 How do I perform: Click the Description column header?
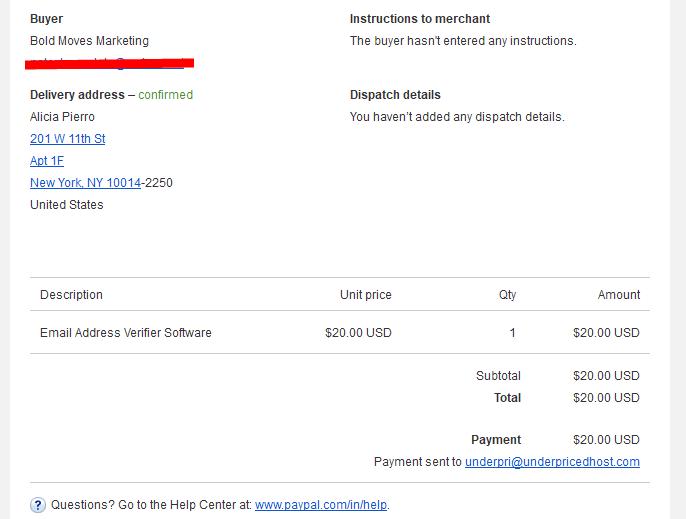point(71,295)
